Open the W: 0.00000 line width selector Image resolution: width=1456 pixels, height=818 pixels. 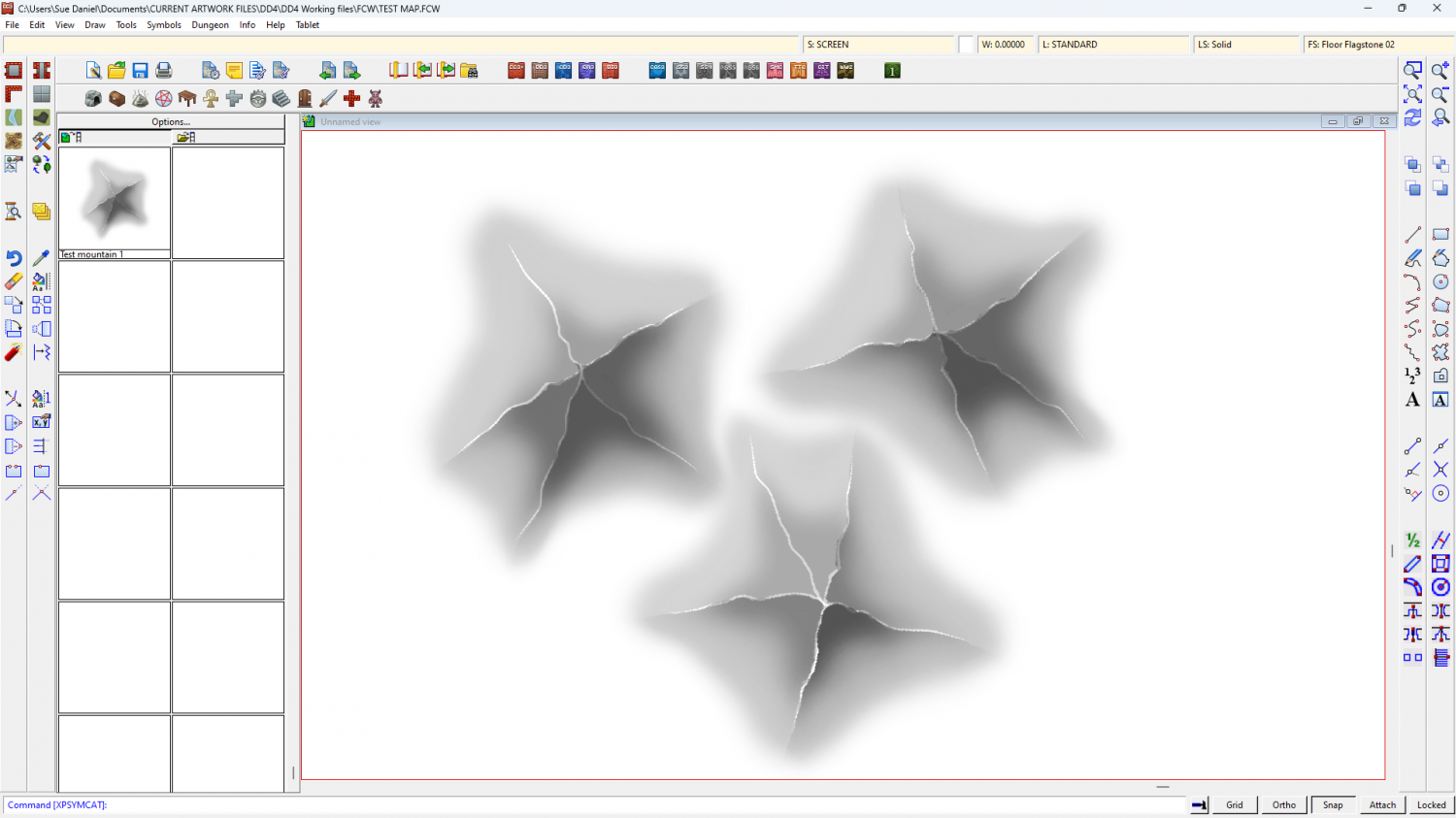[1005, 45]
